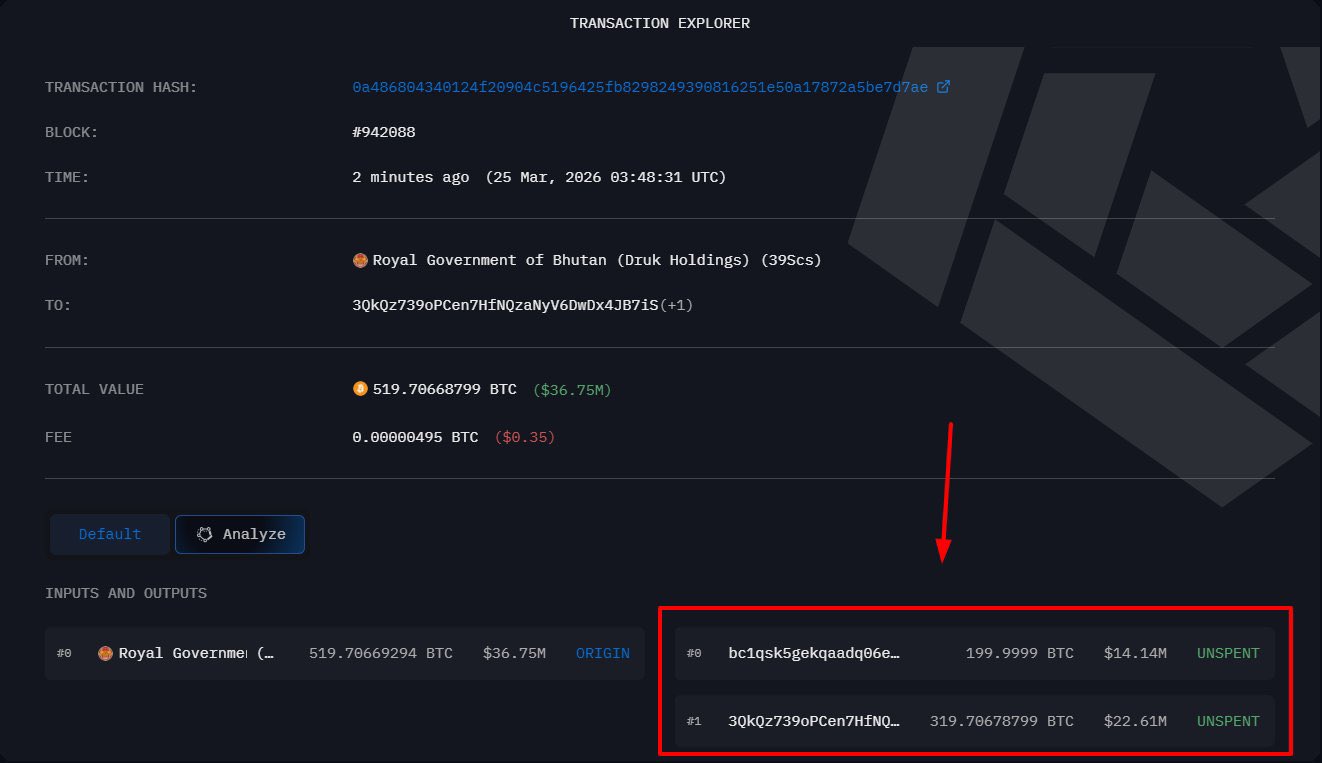This screenshot has height=763, width=1322.
Task: Click the Bhutan emblem icon in input #0
Action: click(106, 653)
